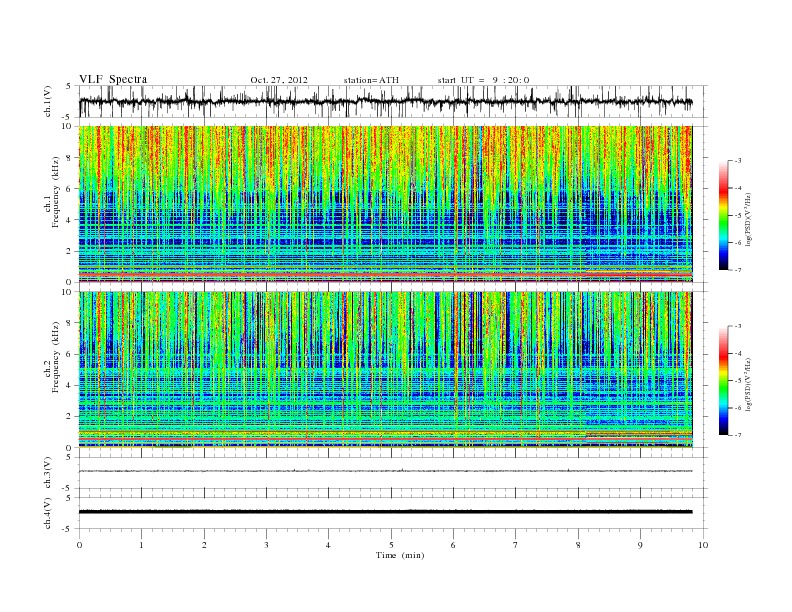Click the "ch.4(V)" axis label
792x612 pixels.
(48, 513)
